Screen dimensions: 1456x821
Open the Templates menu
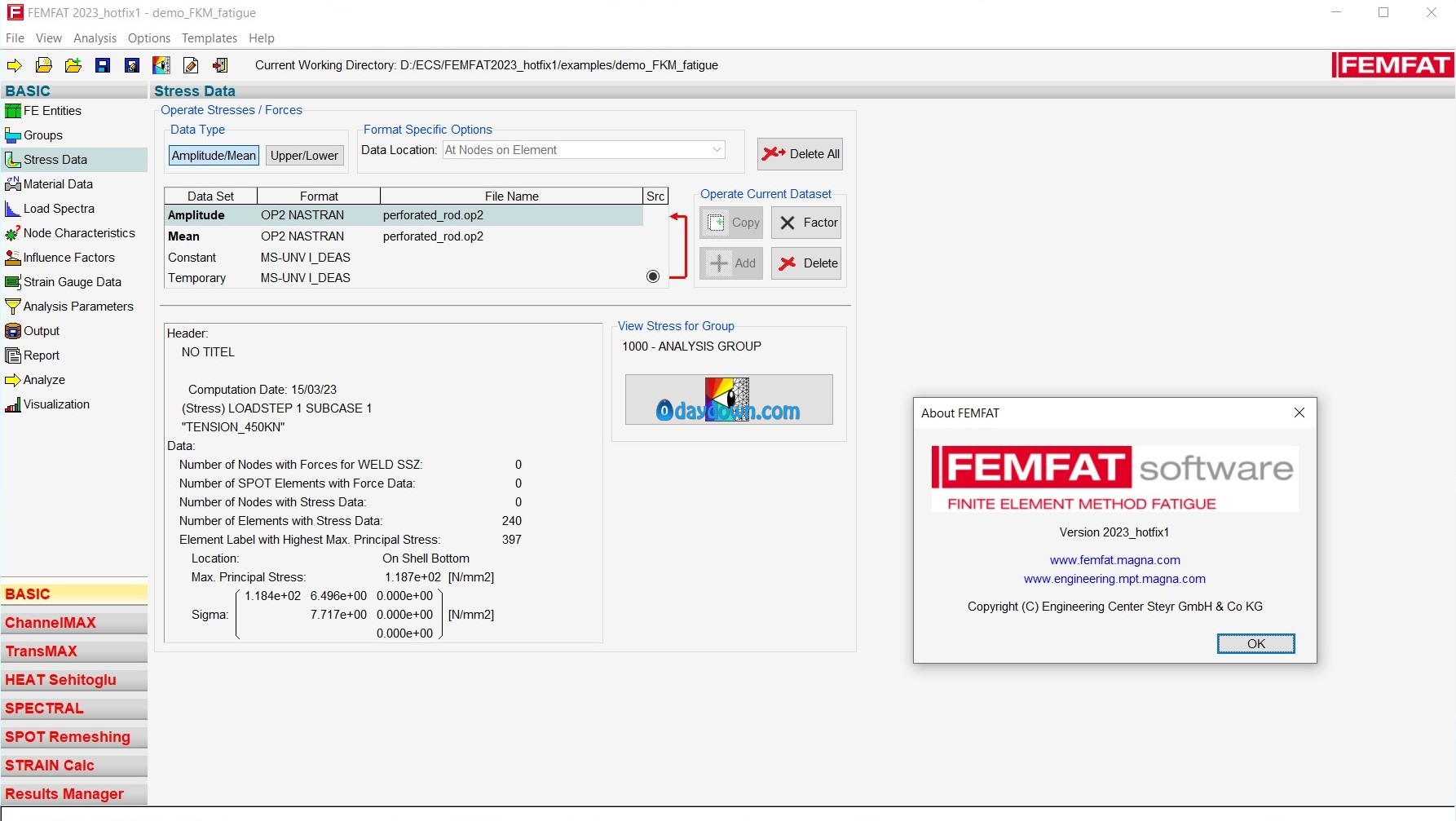point(210,38)
